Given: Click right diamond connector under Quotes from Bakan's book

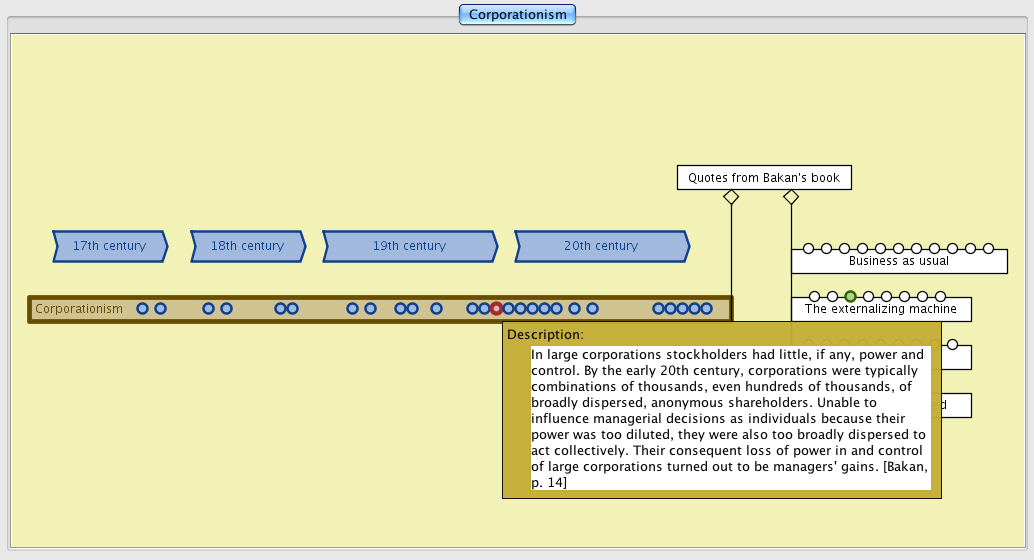Looking at the screenshot, I should coord(791,198).
